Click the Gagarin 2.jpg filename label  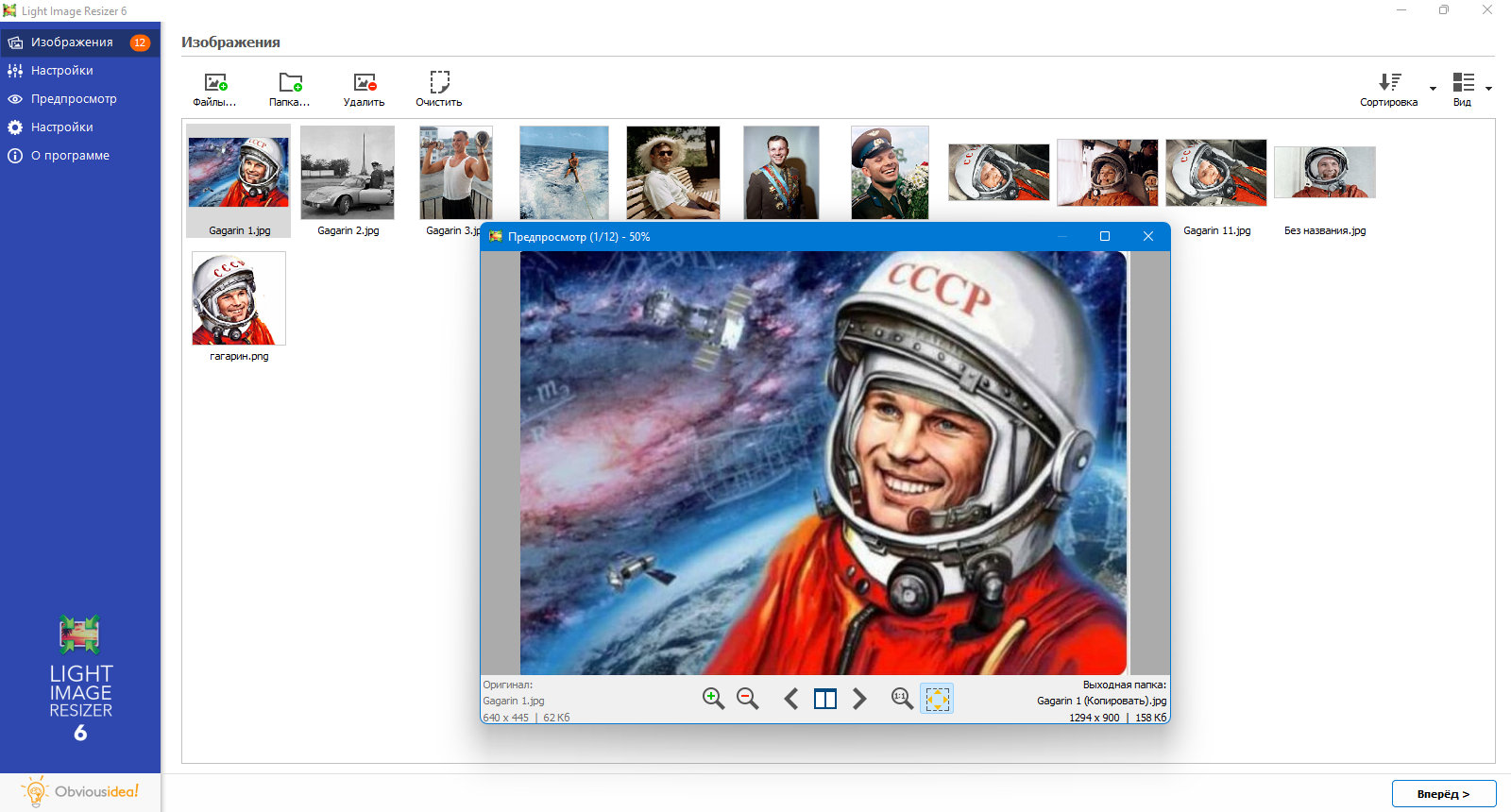point(348,230)
